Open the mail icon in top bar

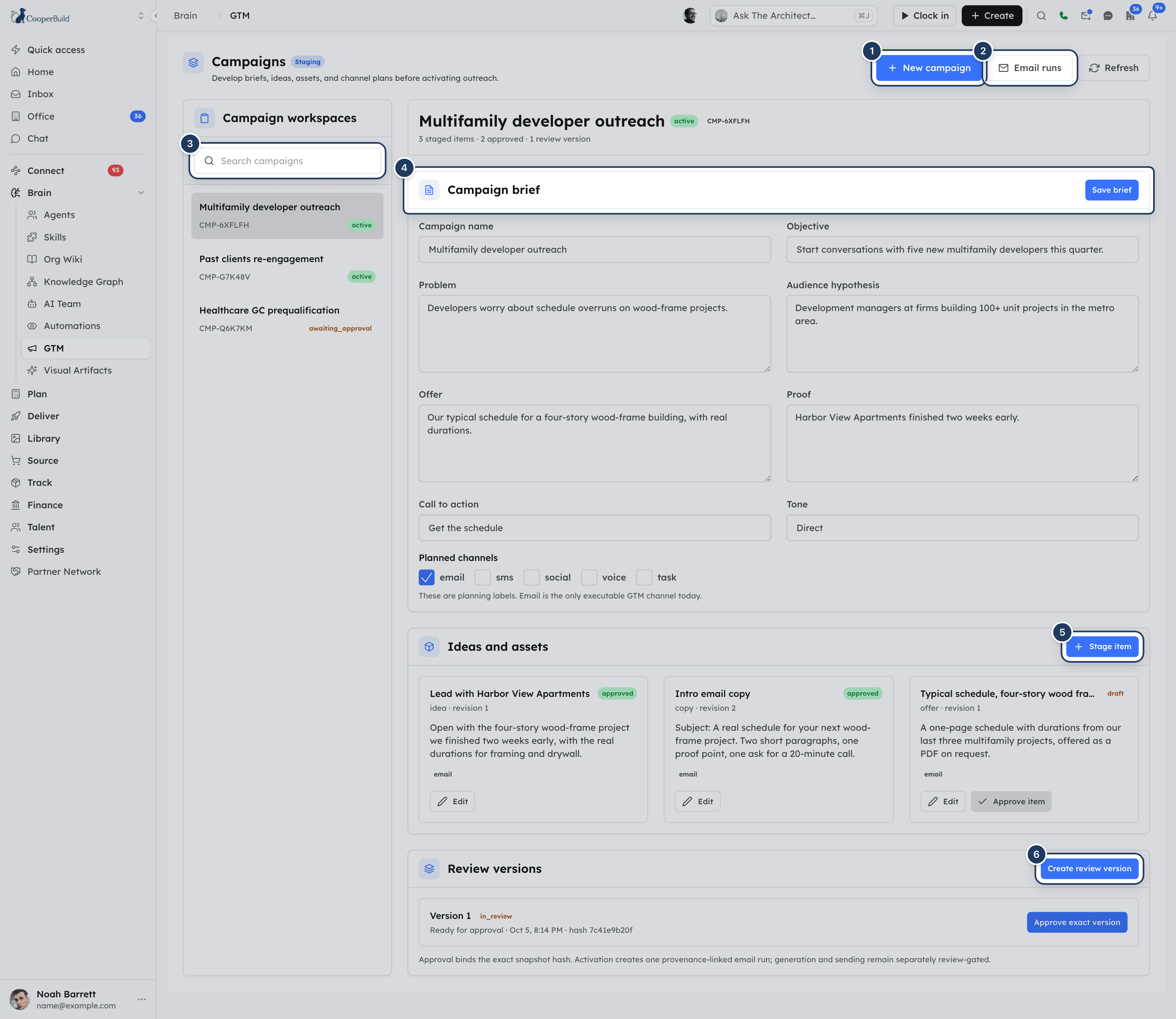[1086, 16]
